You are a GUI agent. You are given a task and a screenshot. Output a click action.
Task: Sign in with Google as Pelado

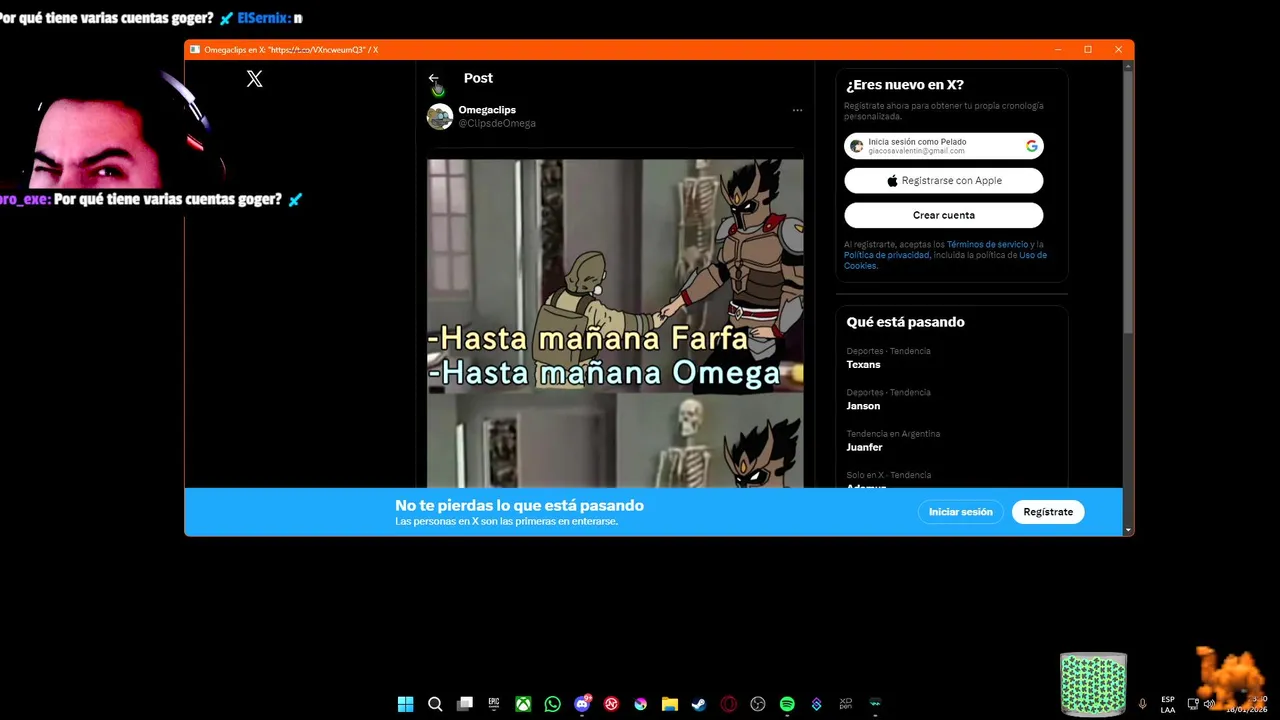click(x=943, y=146)
